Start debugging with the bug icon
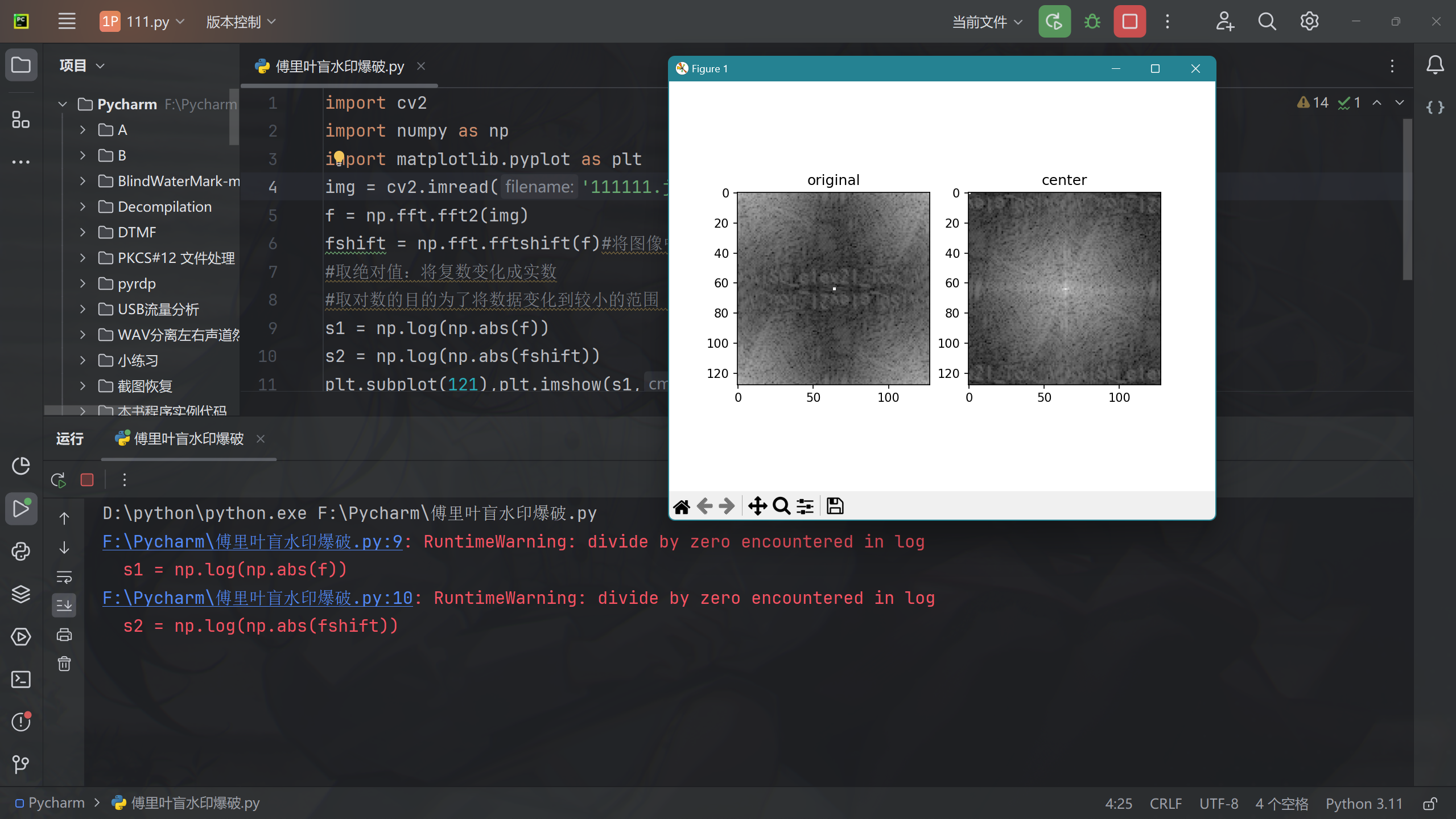This screenshot has width=1456, height=819. [1092, 22]
